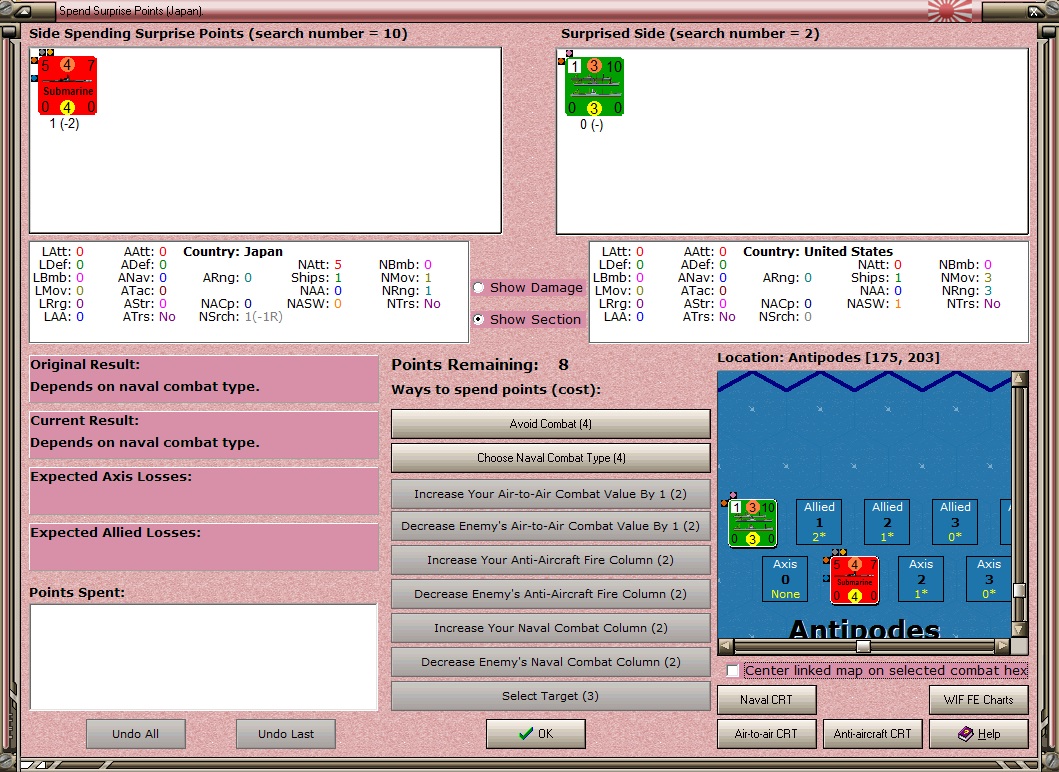Open the WIF FE Charts
This screenshot has height=772, width=1059.
coord(979,700)
